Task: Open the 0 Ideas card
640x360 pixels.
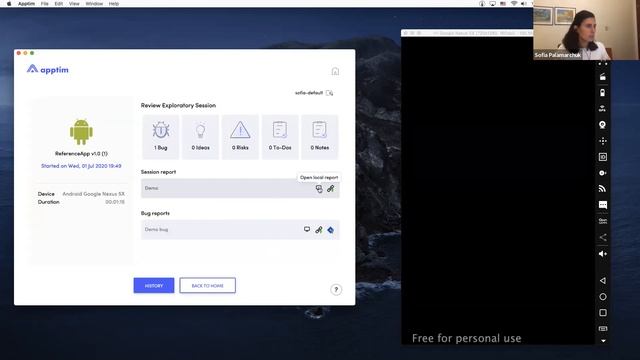Action: pyautogui.click(x=200, y=137)
